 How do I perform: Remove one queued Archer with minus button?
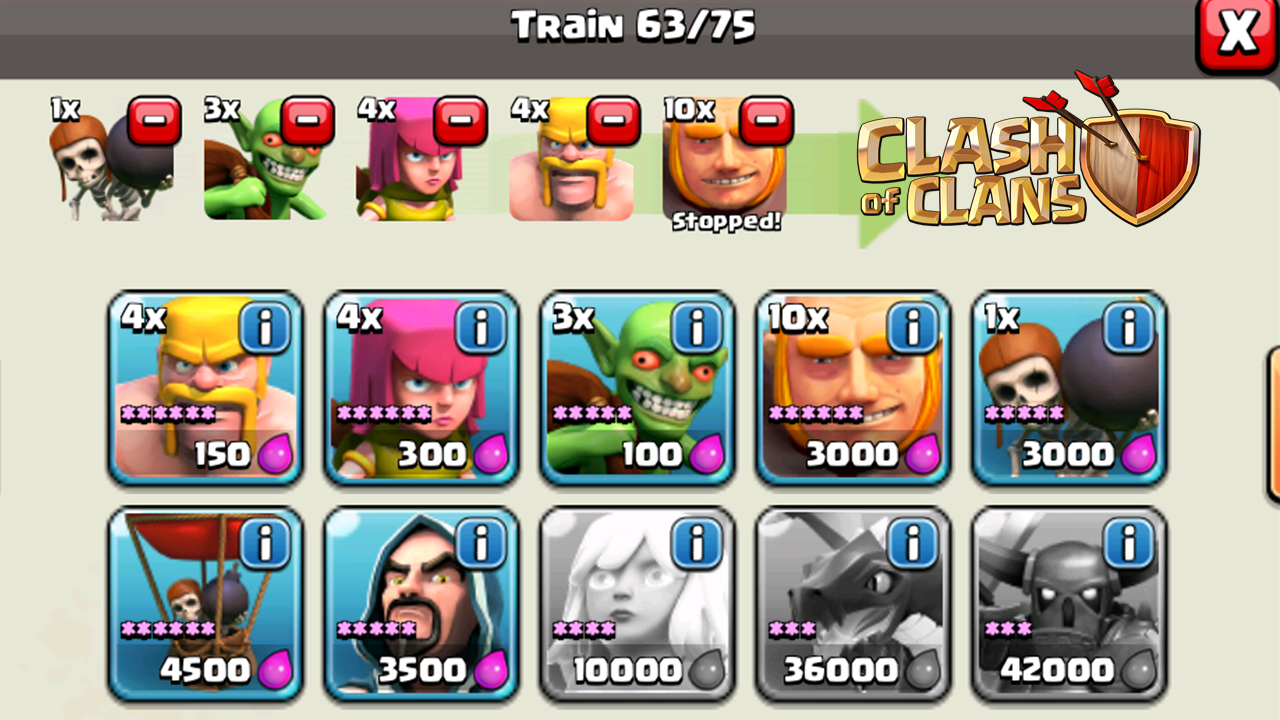click(461, 121)
